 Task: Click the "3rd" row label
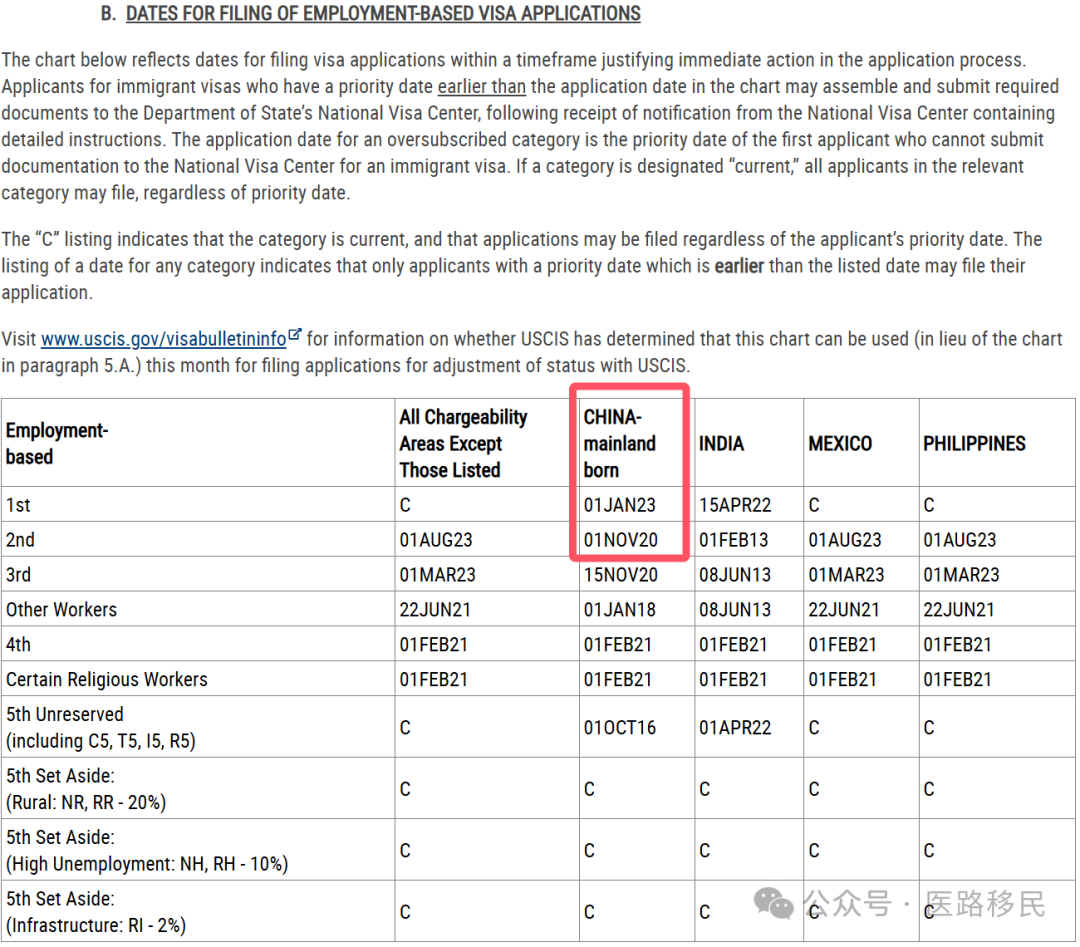tap(19, 575)
